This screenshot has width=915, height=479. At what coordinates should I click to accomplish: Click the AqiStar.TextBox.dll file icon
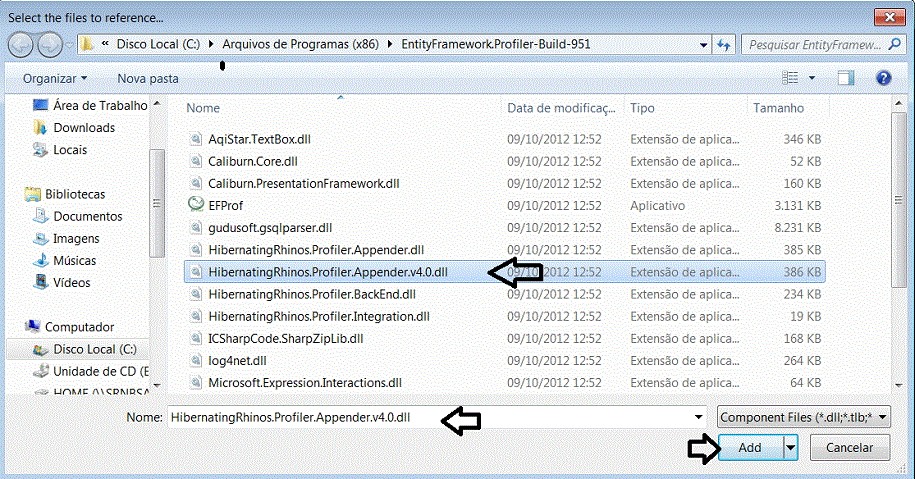coord(196,139)
